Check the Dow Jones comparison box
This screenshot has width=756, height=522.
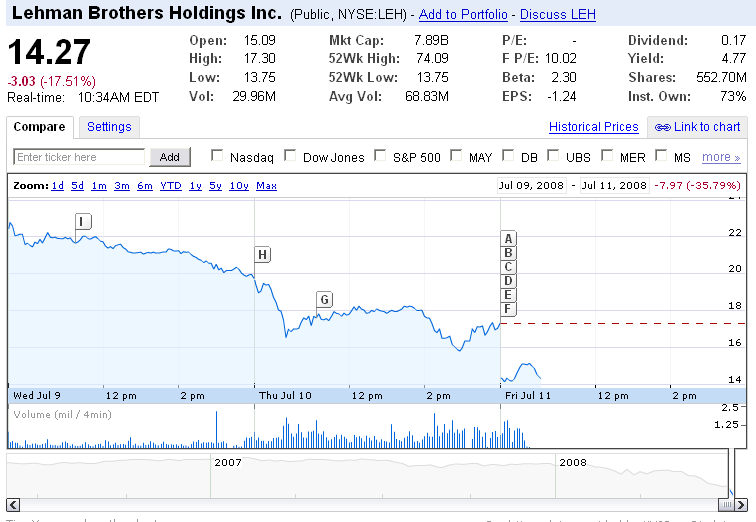(290, 156)
